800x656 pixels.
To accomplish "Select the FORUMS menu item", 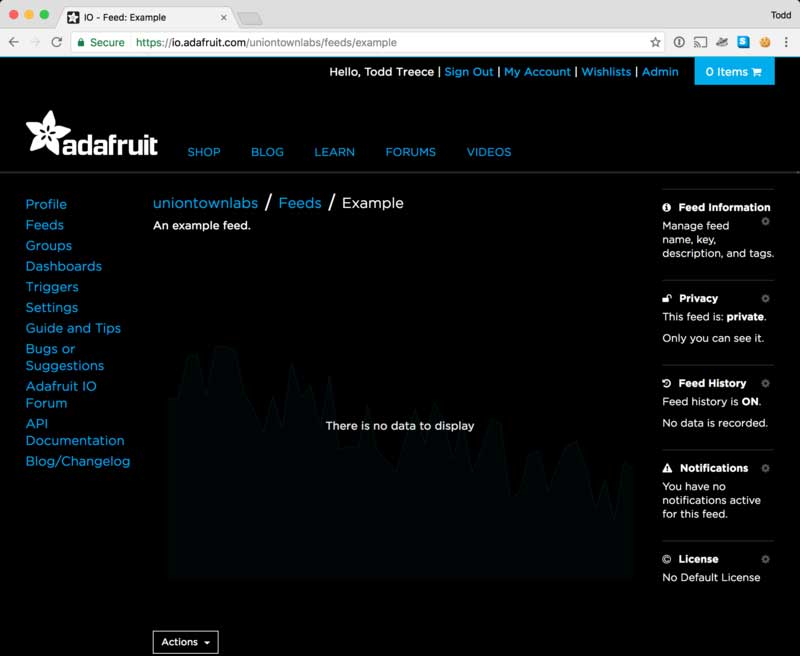I will (x=410, y=152).
